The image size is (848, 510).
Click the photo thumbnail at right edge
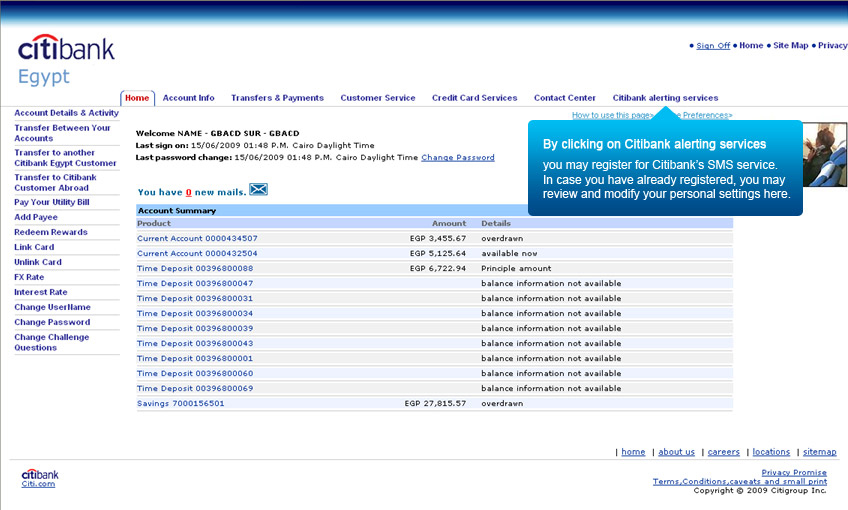826,153
